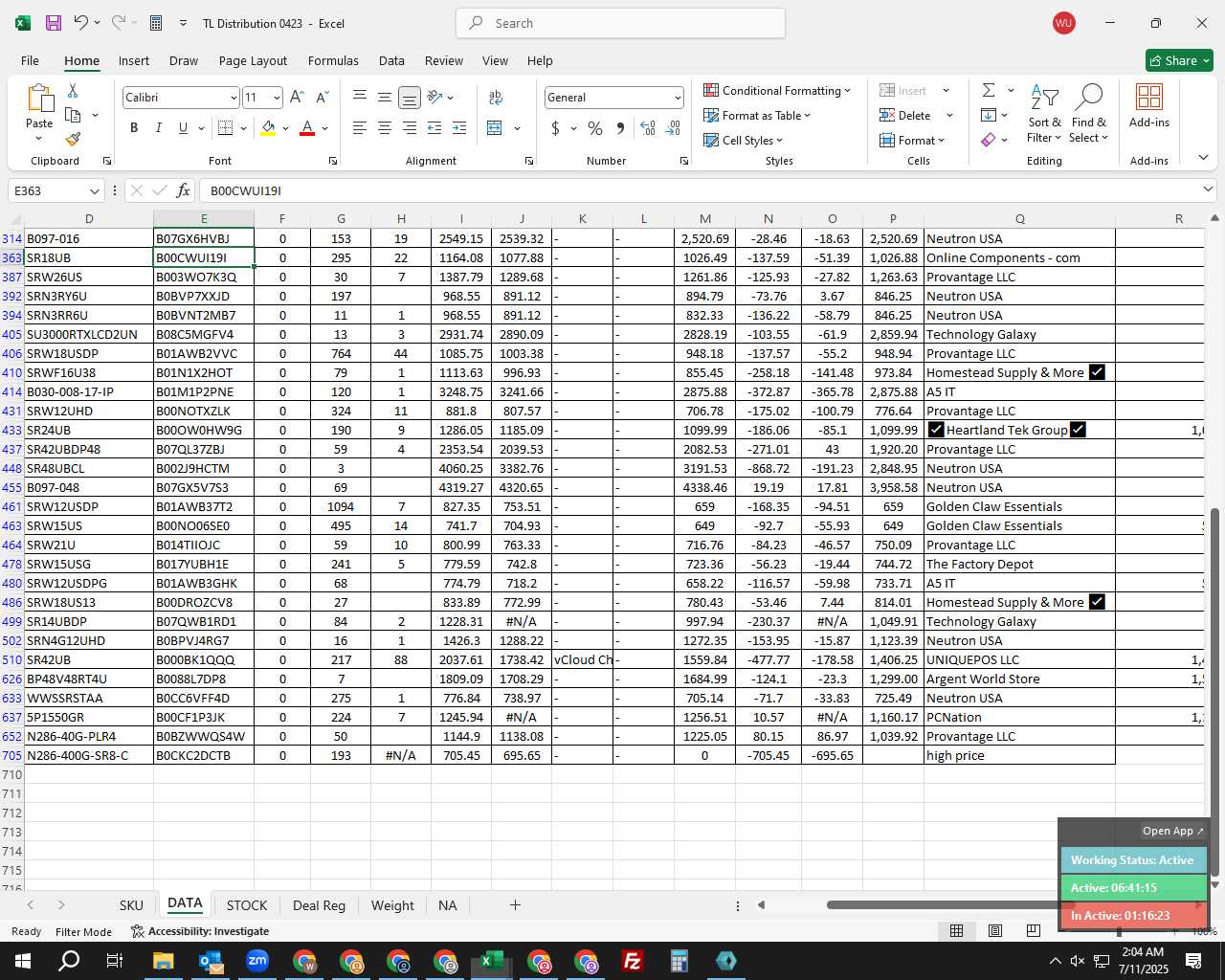This screenshot has width=1225, height=980.
Task: Click in the Search box
Action: point(620,23)
